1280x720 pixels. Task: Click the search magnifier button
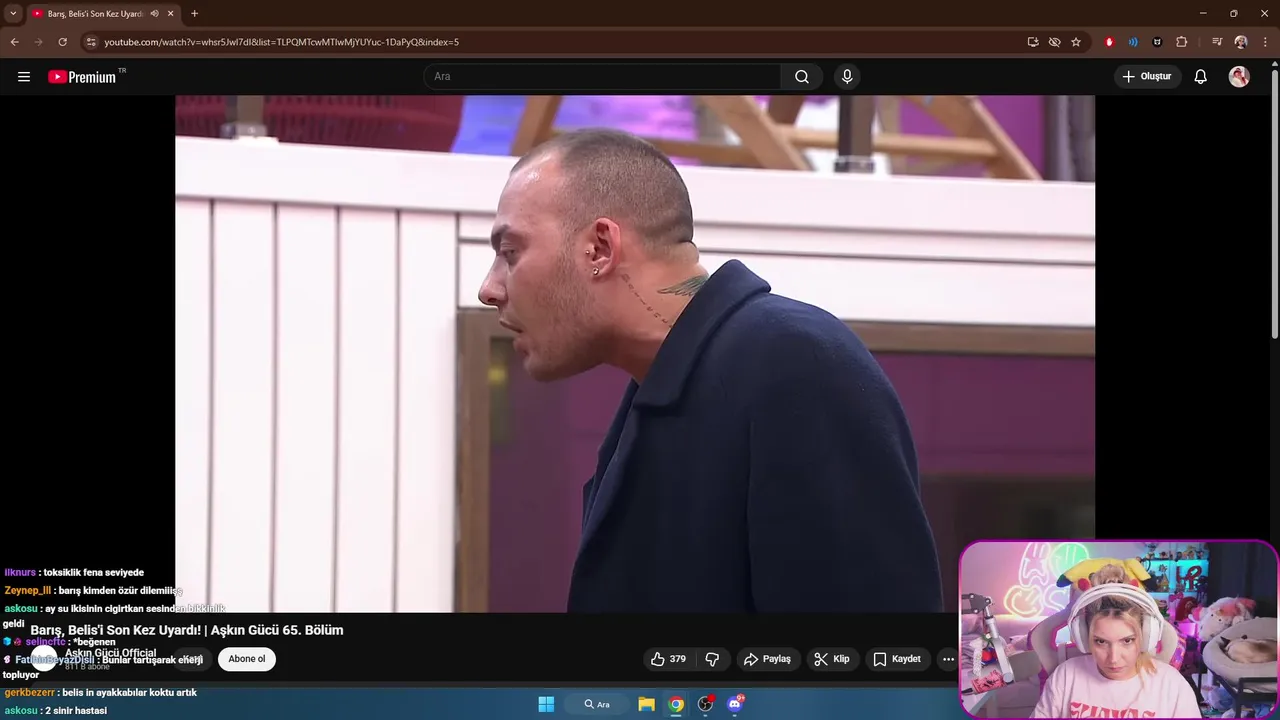(802, 77)
